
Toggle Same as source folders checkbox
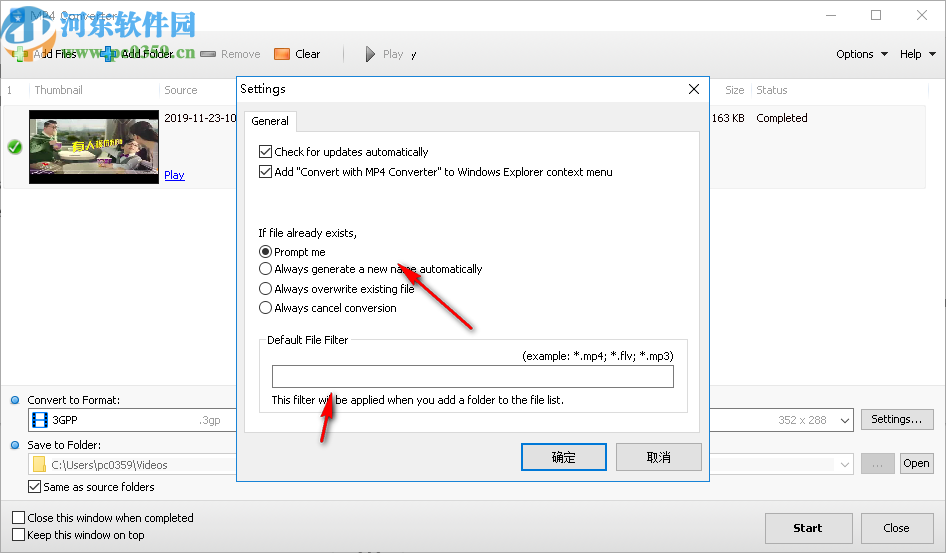tap(34, 487)
